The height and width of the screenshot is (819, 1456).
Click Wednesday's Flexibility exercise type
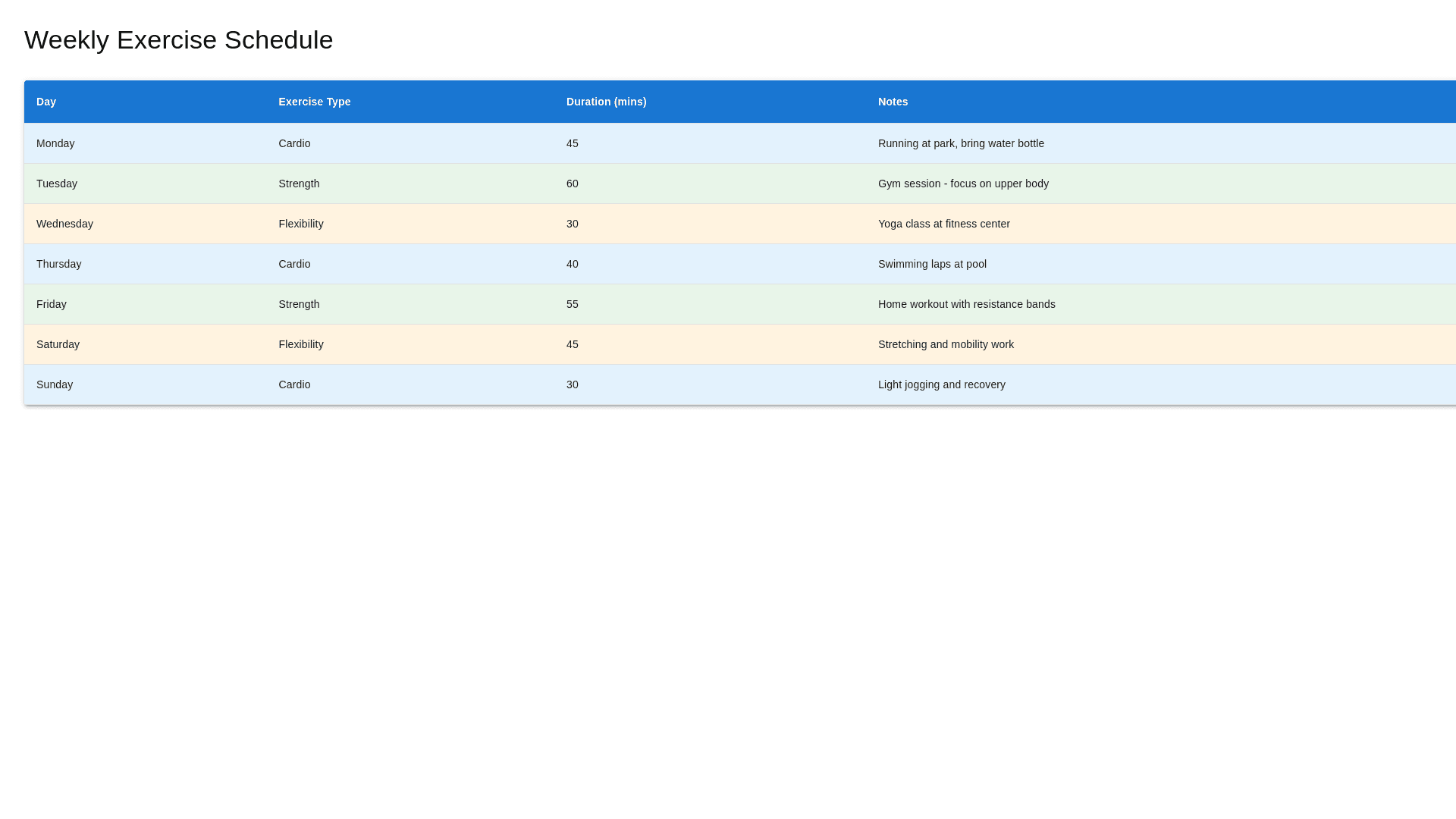click(301, 224)
